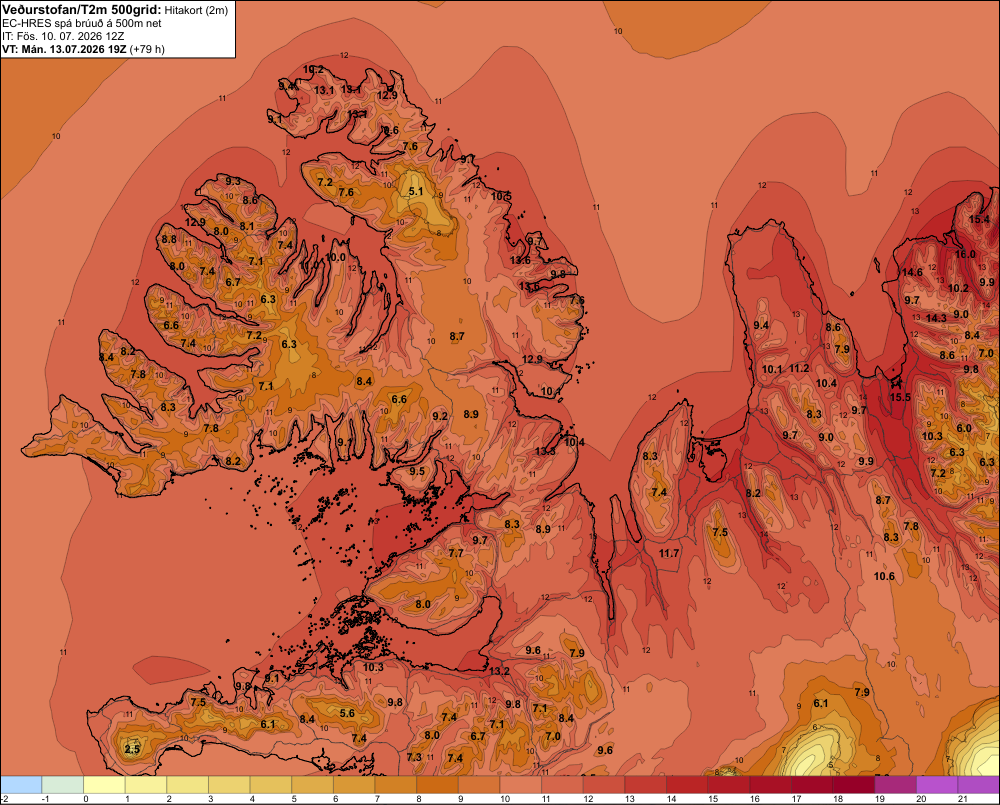Click the 9.3 temperature value on the map

click(233, 181)
